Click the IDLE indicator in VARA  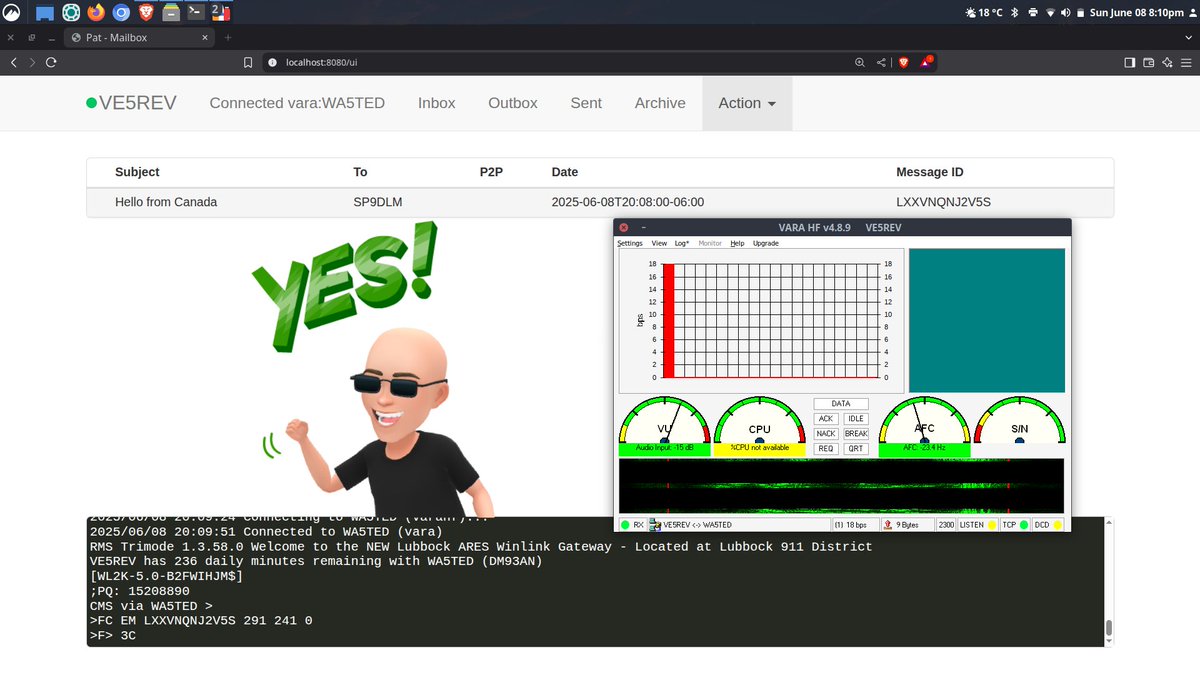[x=856, y=419]
